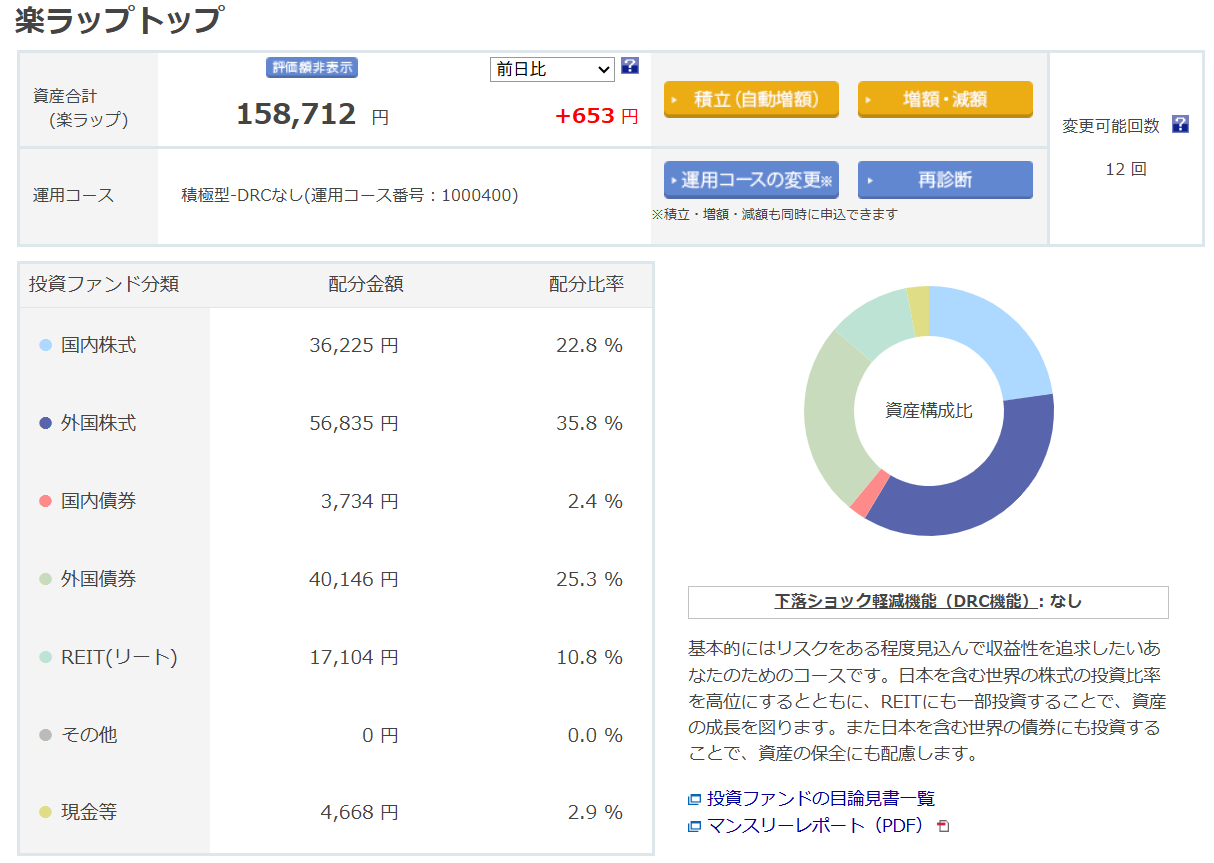Click the dark blue 外国株式 legend dot
1214x863 pixels.
[x=45, y=424]
